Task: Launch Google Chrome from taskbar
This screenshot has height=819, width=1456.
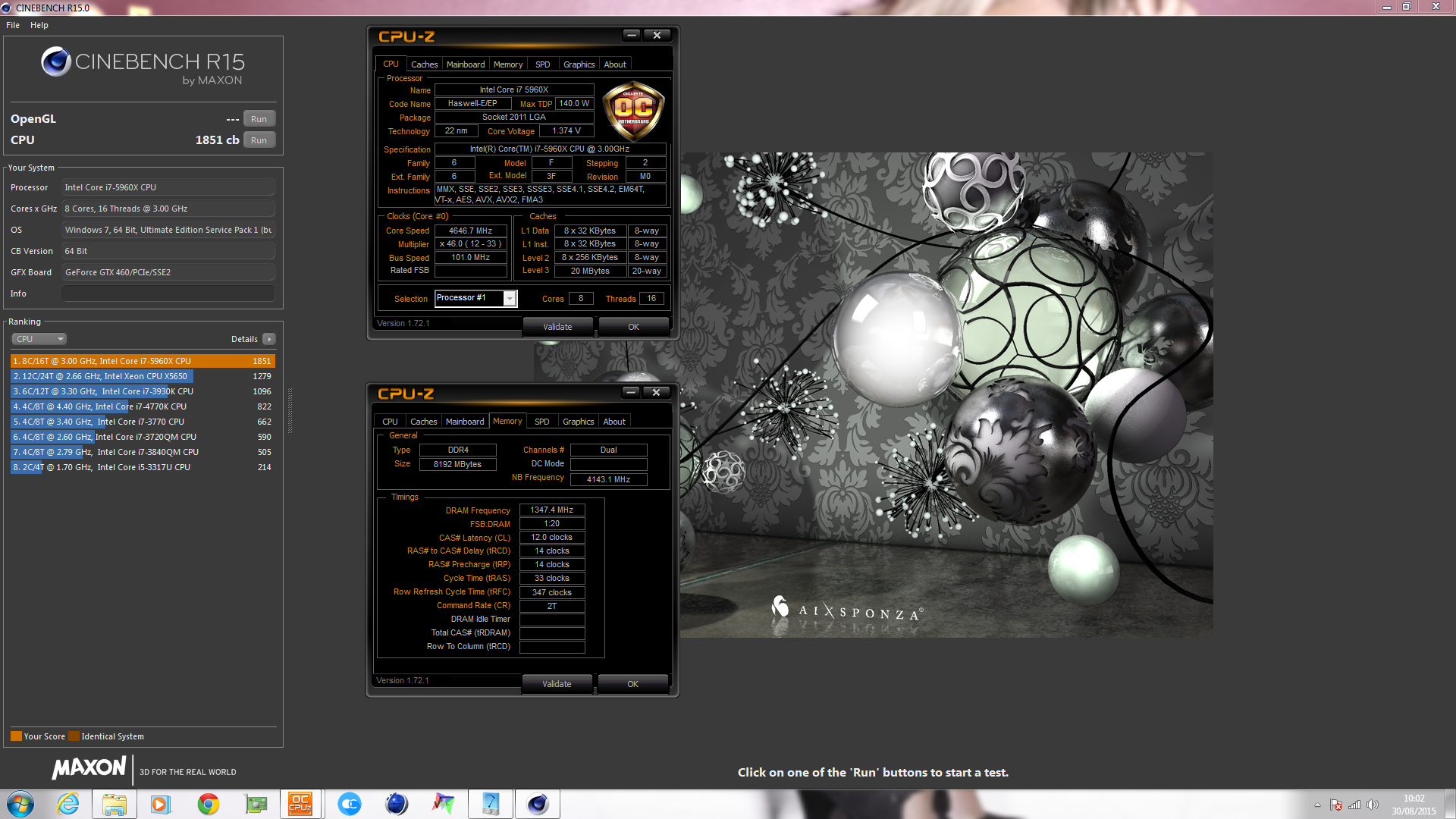Action: [208, 804]
